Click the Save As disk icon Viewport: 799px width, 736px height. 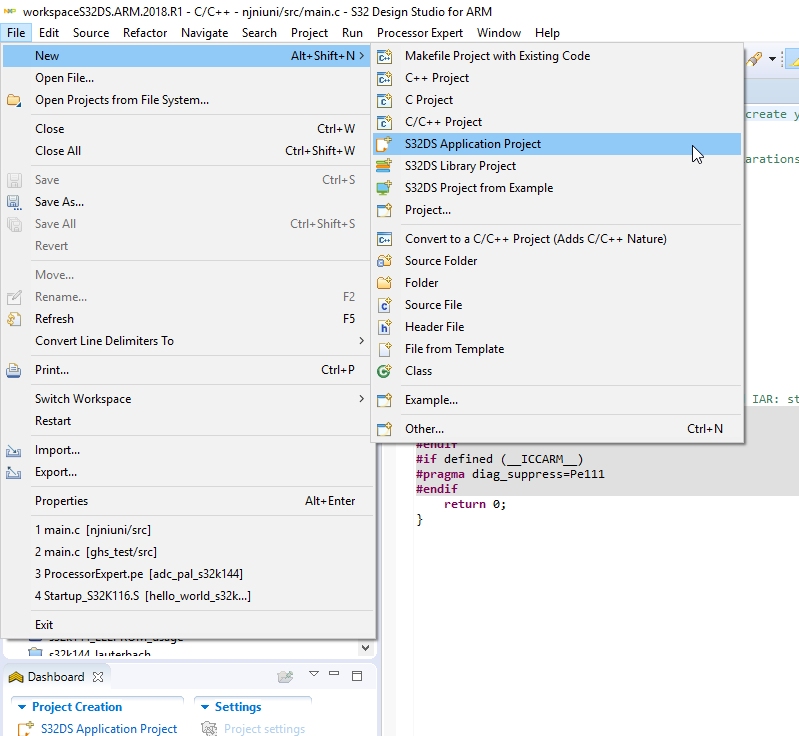tap(14, 202)
